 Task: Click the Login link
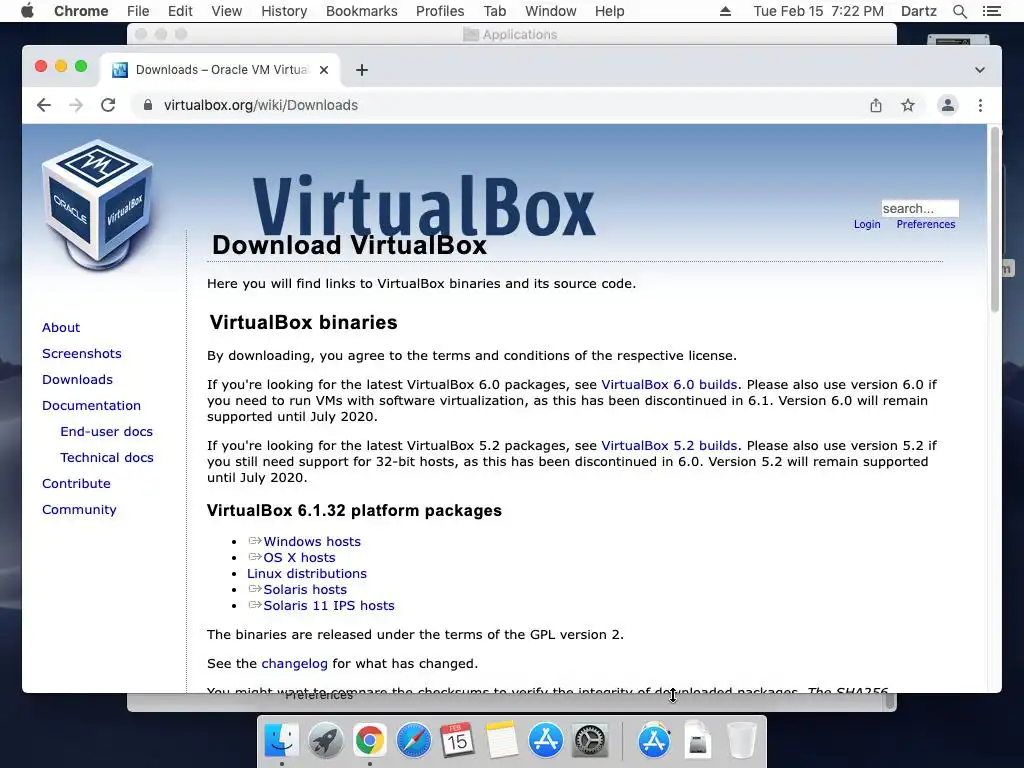click(867, 224)
